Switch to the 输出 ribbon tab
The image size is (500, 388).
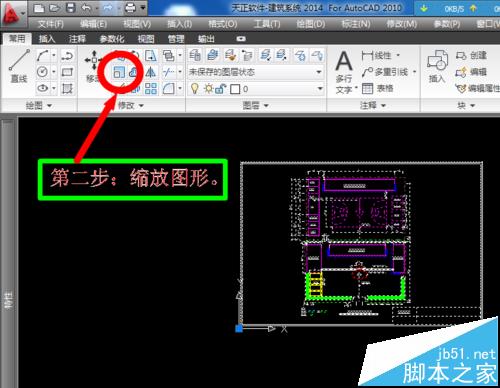tap(206, 39)
